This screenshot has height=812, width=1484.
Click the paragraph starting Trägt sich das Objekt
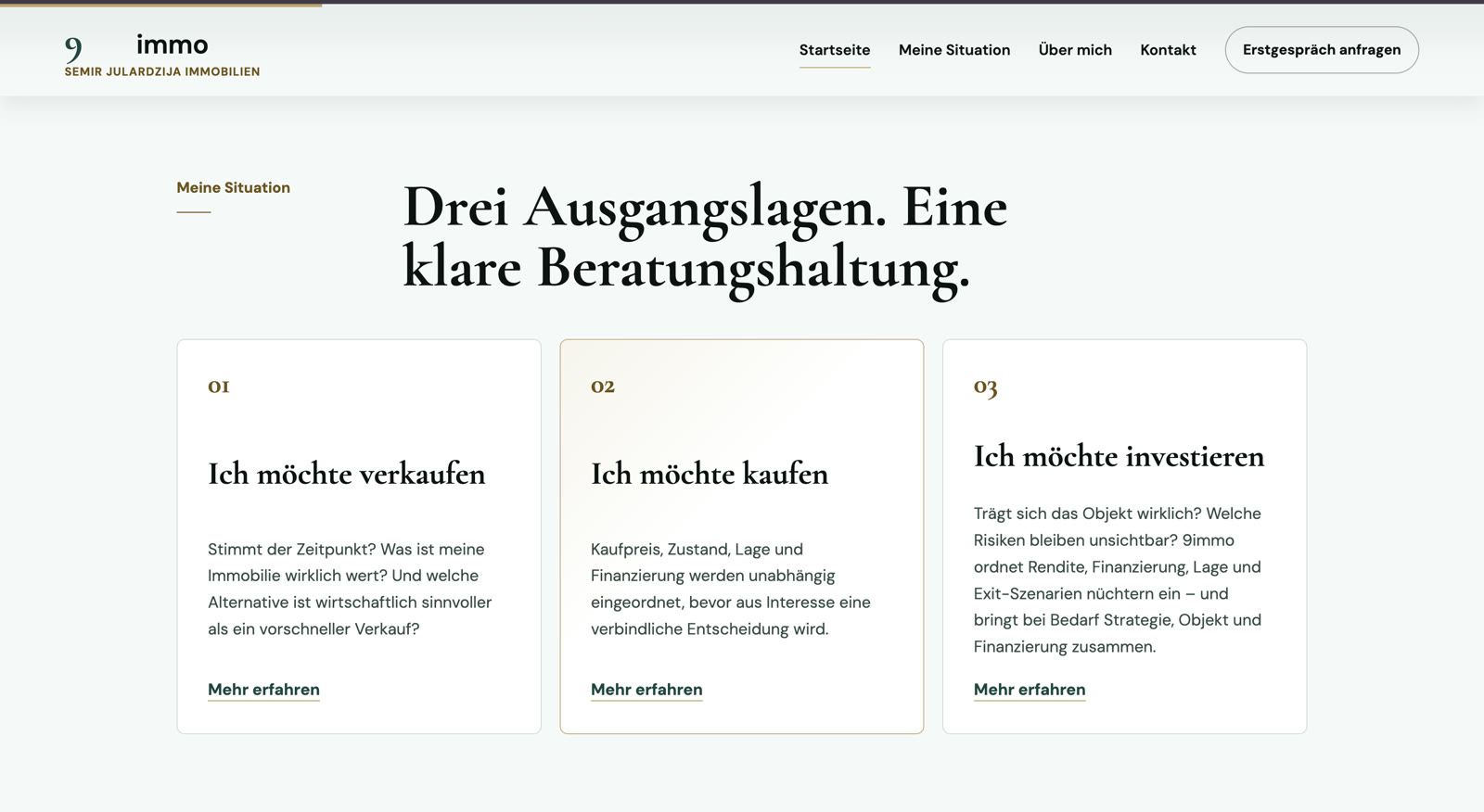(x=1118, y=580)
